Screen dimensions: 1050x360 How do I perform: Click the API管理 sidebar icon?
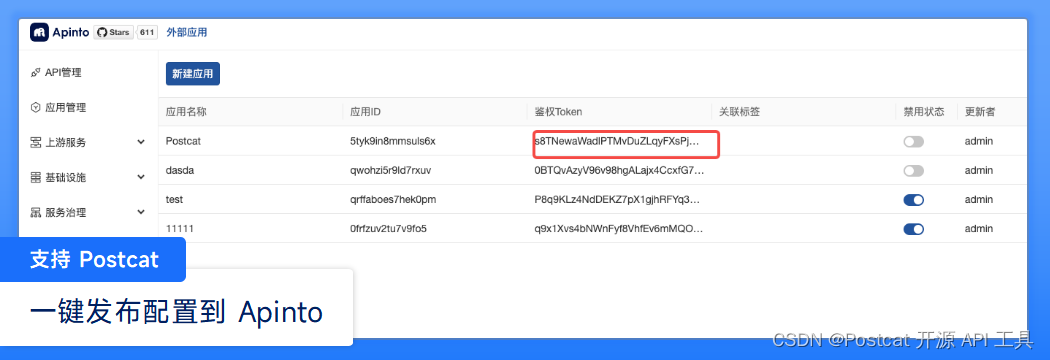pos(36,73)
